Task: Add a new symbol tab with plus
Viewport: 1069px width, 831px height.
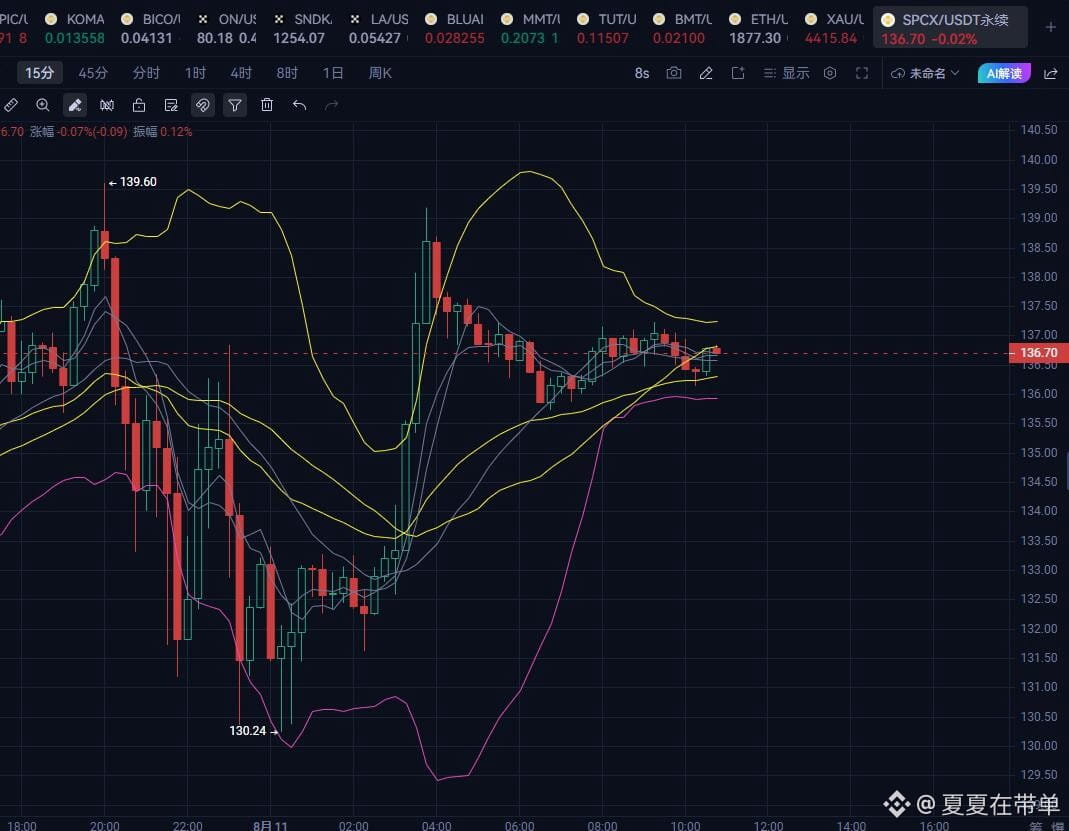Action: 1051,27
